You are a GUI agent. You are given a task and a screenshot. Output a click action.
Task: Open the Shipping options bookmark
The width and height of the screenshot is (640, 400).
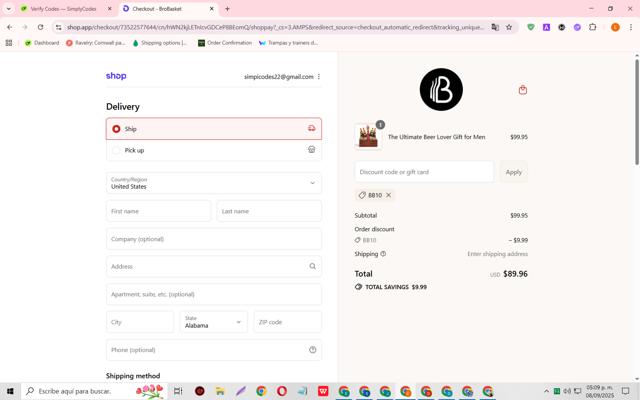[x=160, y=43]
